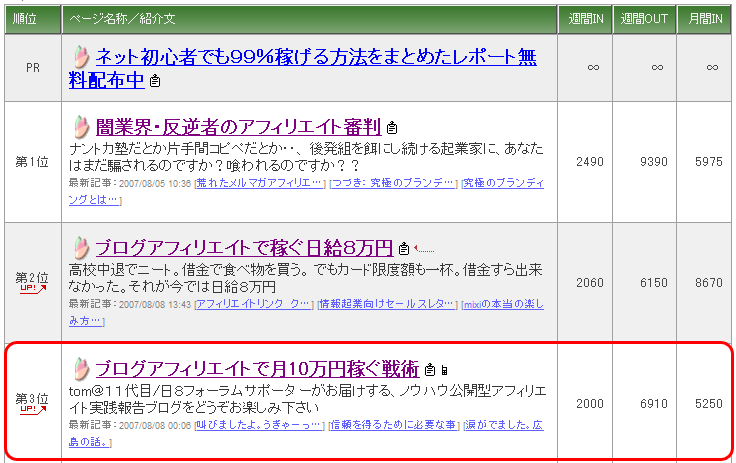This screenshot has width=736, height=463.
Task: Click the timestamp 2007/08/08 00:06
Action: (155, 425)
